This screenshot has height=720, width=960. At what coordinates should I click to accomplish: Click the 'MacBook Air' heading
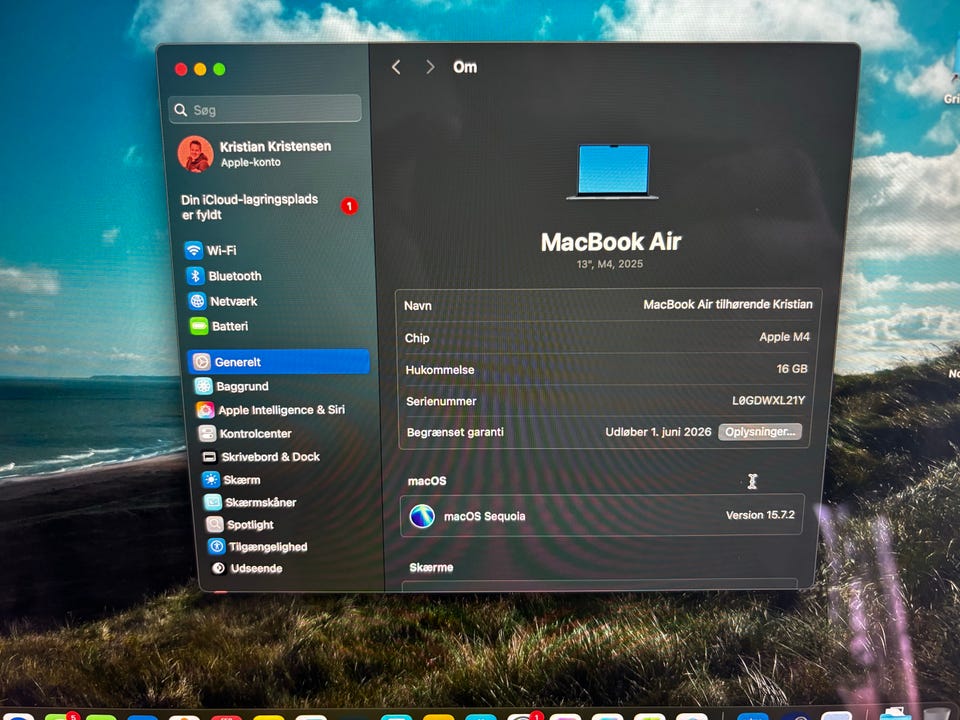[x=611, y=242]
